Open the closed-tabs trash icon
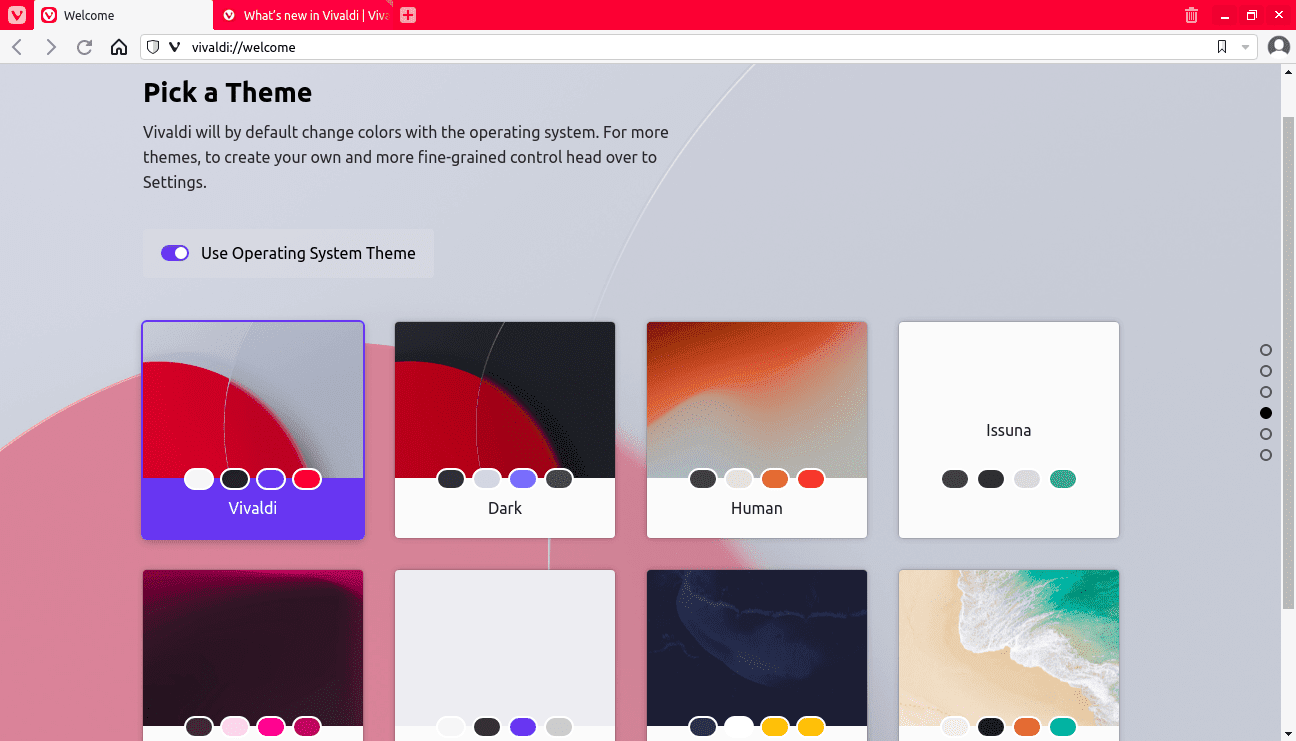This screenshot has width=1296, height=741. tap(1190, 15)
